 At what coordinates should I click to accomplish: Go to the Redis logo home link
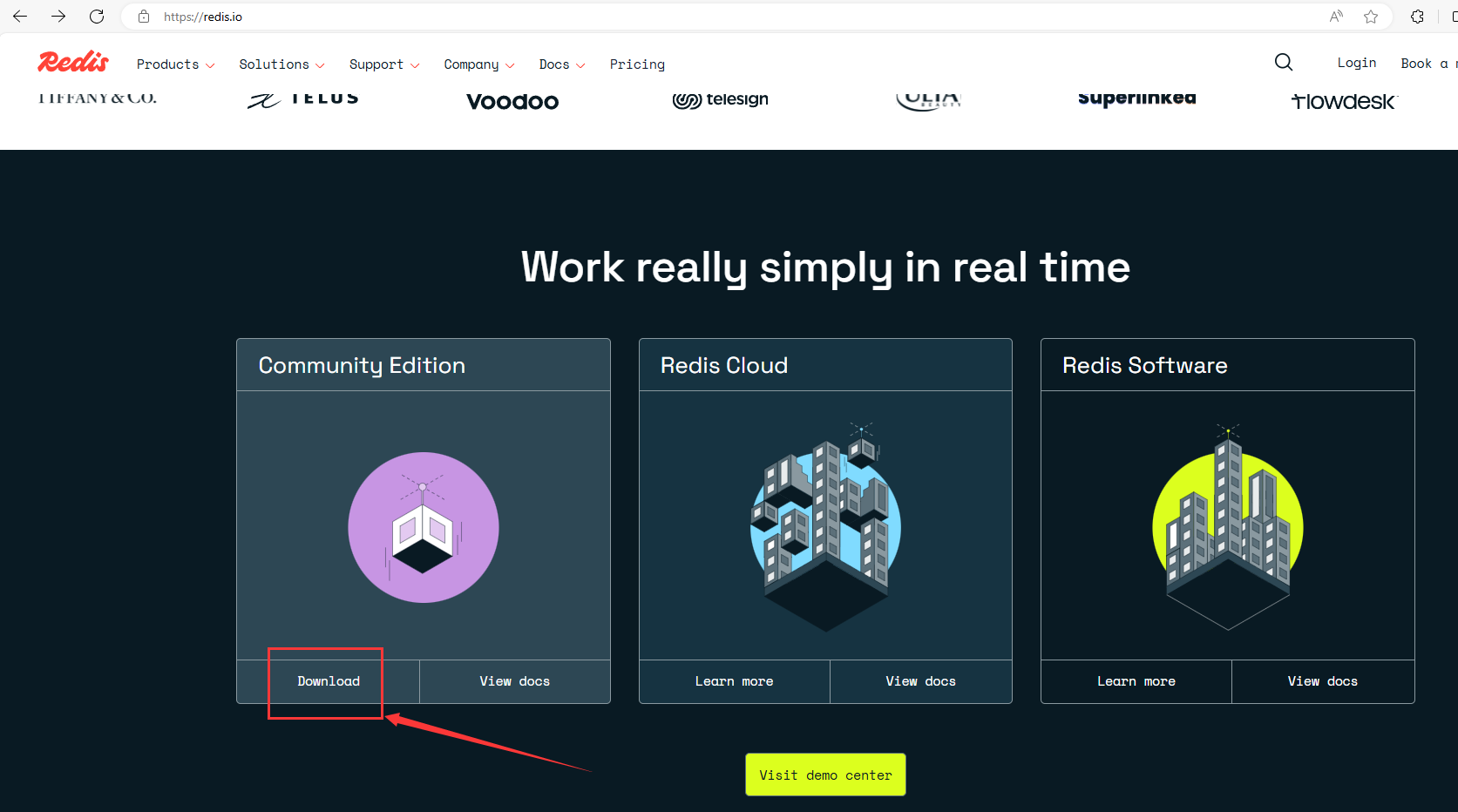click(73, 62)
